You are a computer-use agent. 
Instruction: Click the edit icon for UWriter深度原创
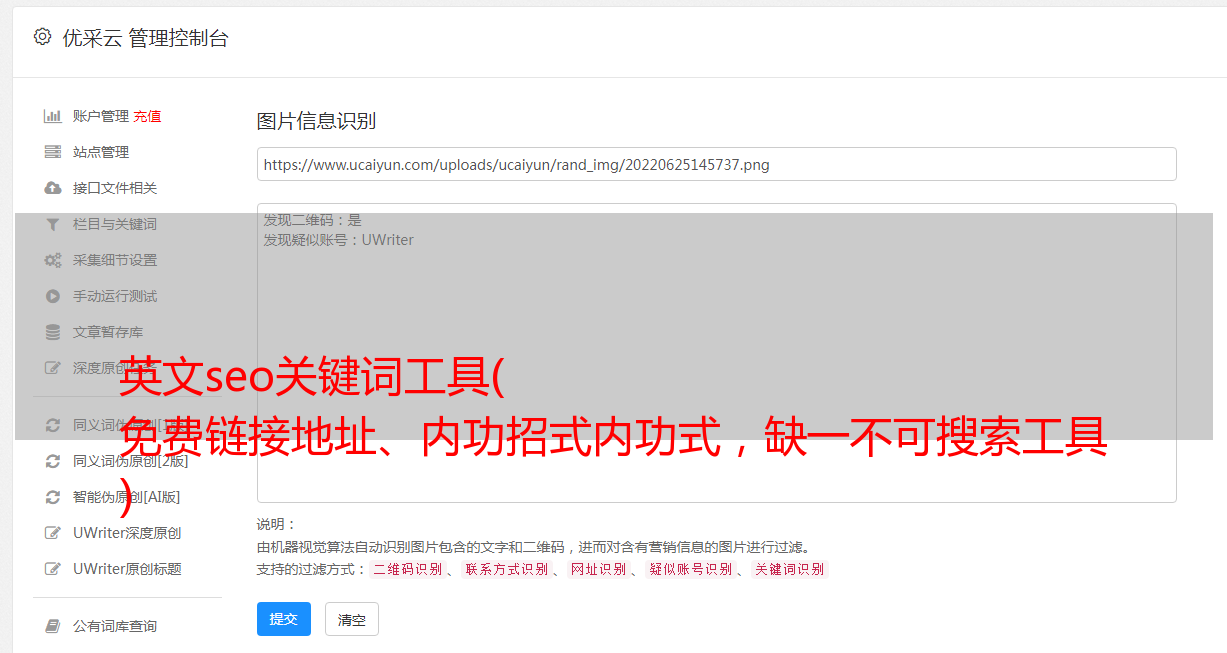(x=53, y=533)
